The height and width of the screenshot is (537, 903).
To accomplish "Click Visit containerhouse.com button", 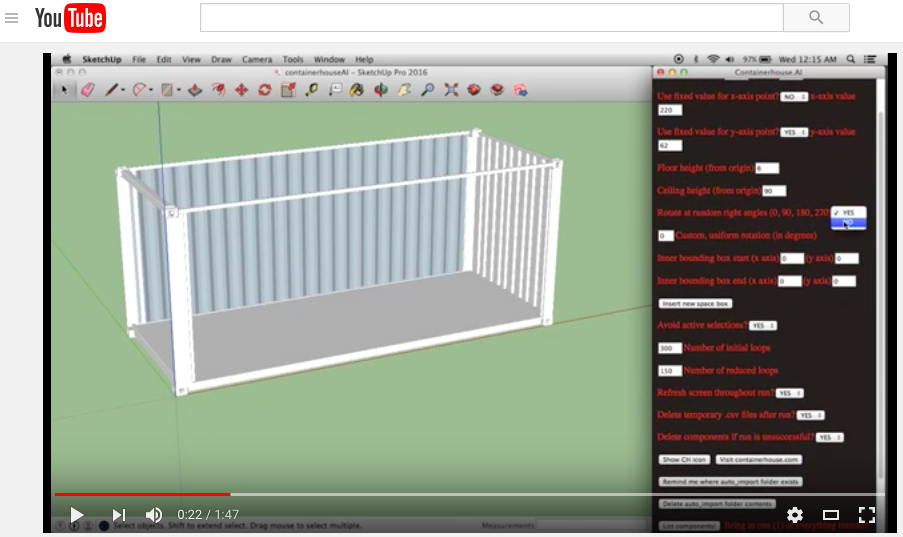I will click(759, 460).
